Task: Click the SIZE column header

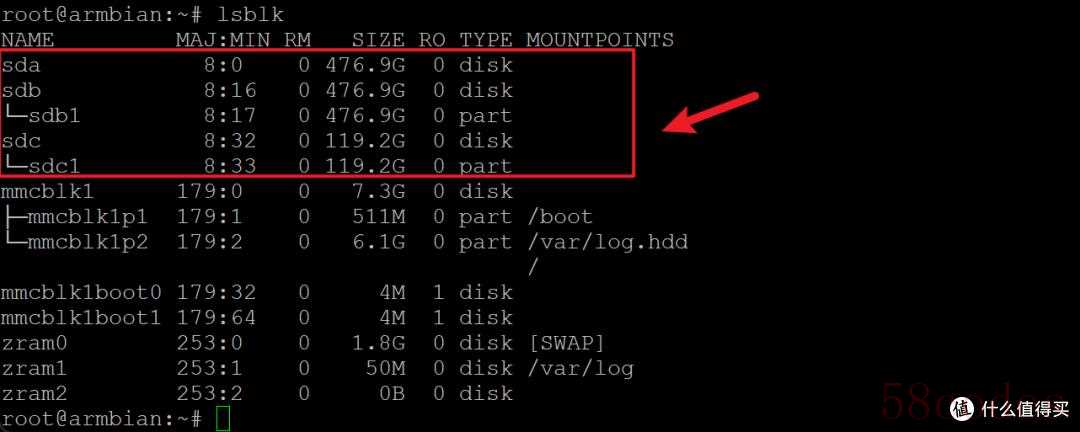Action: pos(378,40)
